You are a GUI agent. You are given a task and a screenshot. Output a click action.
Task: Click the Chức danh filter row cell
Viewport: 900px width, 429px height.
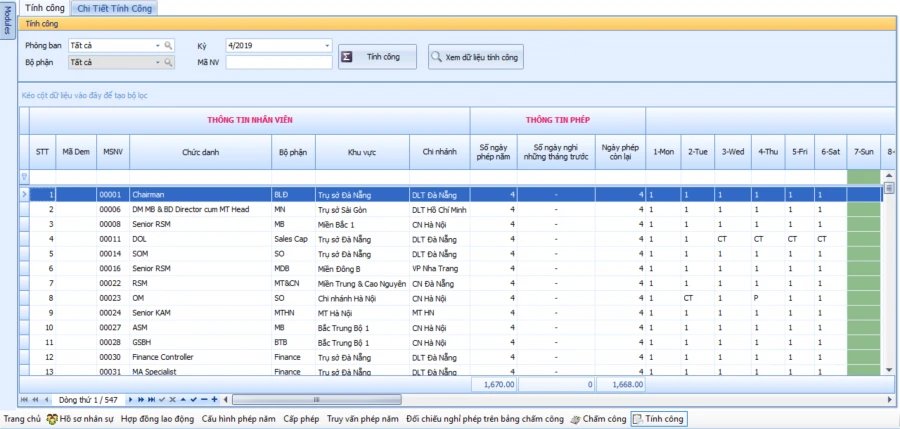click(x=200, y=177)
